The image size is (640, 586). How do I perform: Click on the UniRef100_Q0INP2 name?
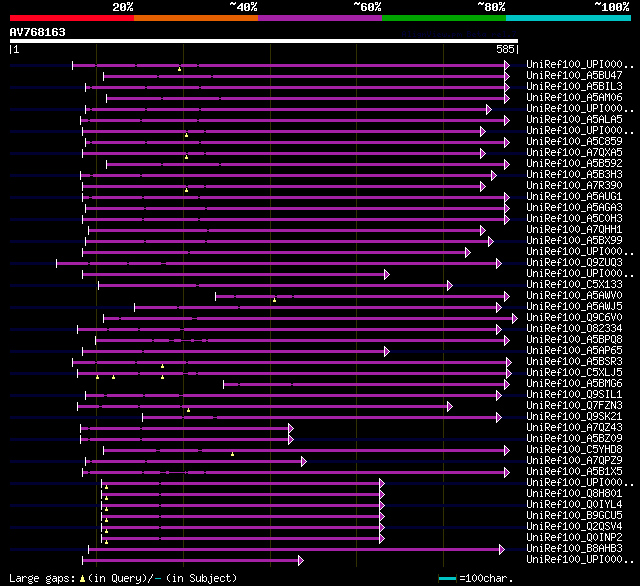click(574, 538)
